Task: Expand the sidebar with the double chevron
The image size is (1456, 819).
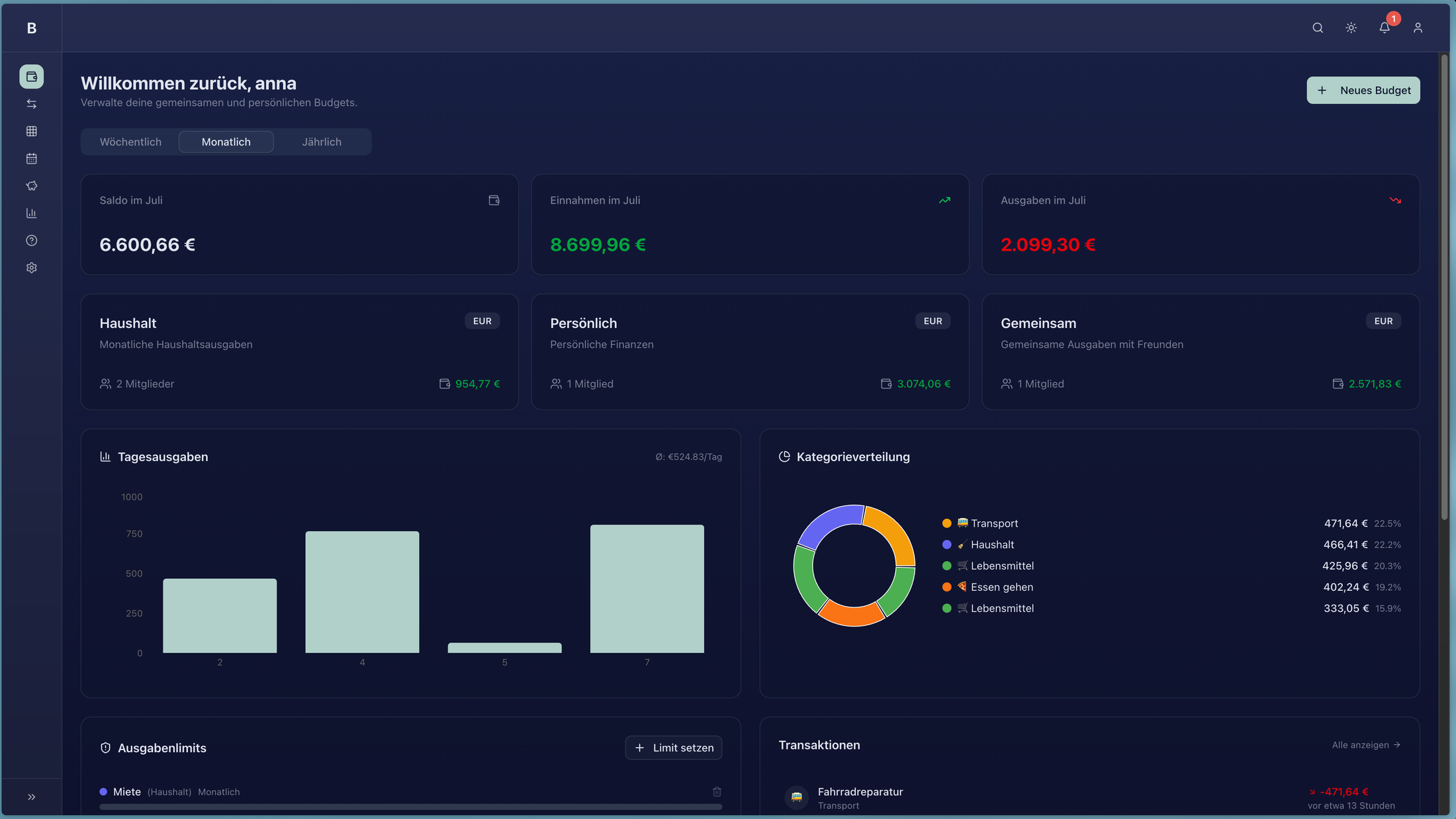Action: pyautogui.click(x=31, y=797)
